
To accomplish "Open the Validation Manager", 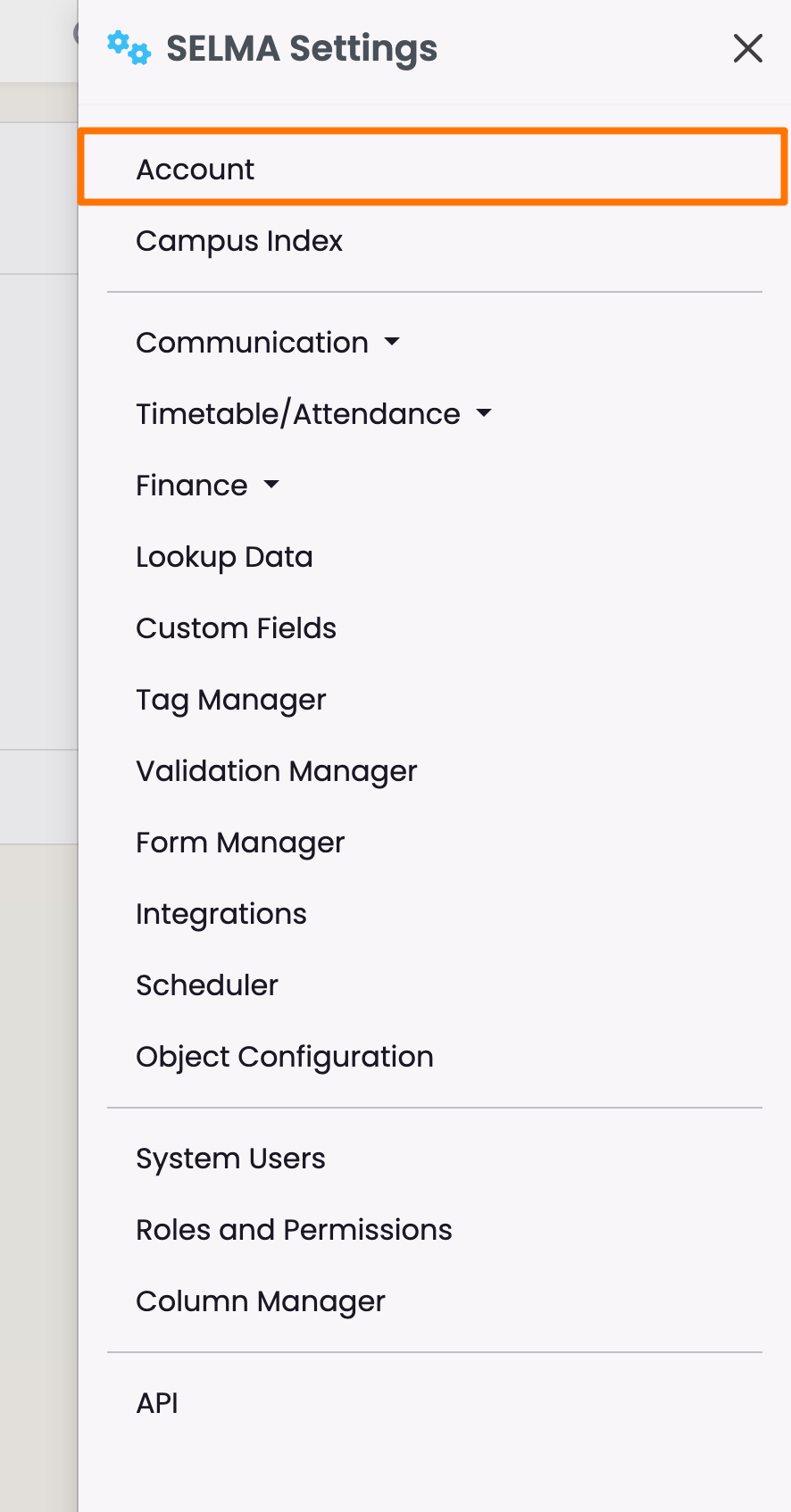I will pos(276,771).
